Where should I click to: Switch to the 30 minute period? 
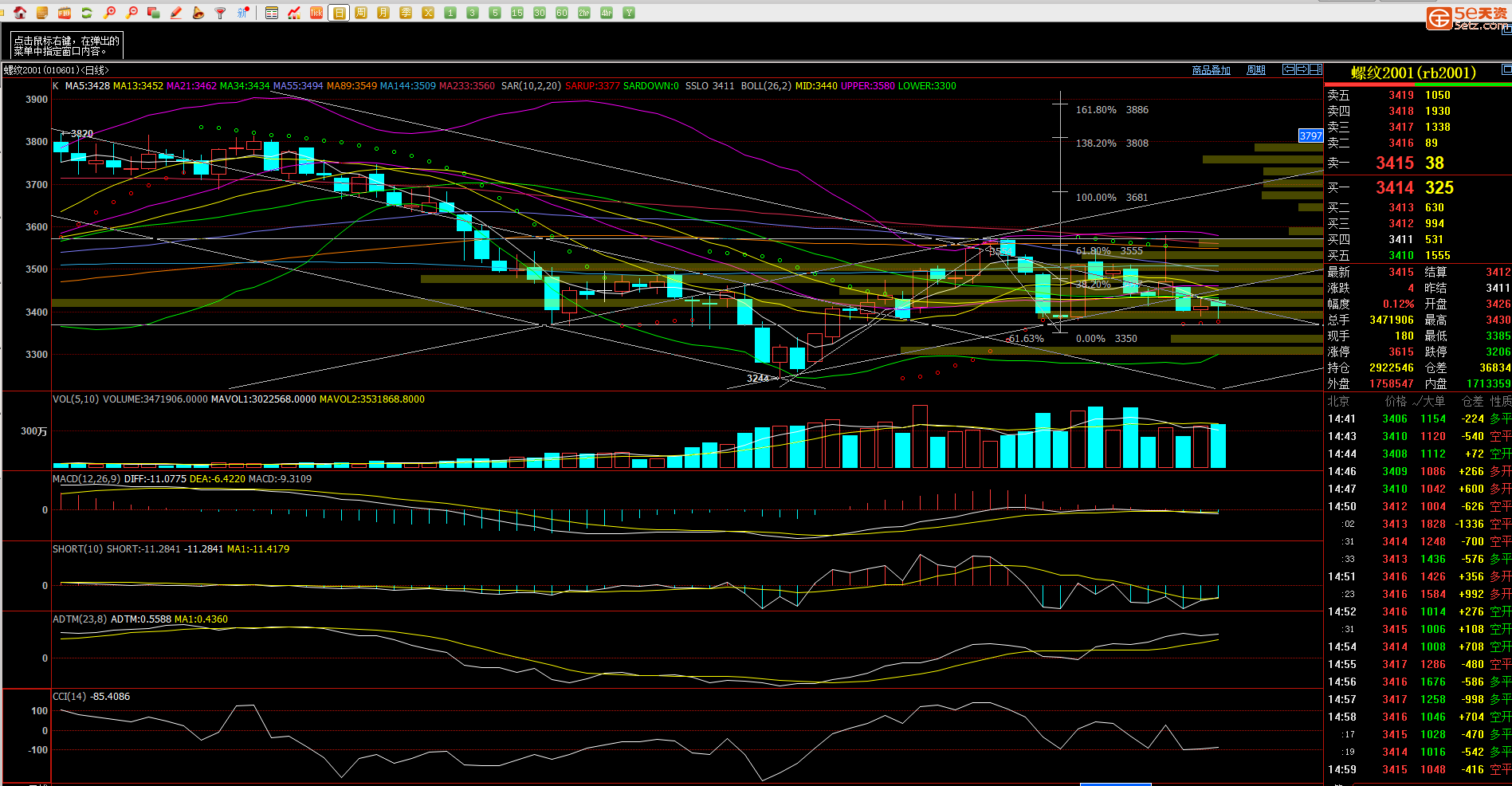(x=540, y=13)
